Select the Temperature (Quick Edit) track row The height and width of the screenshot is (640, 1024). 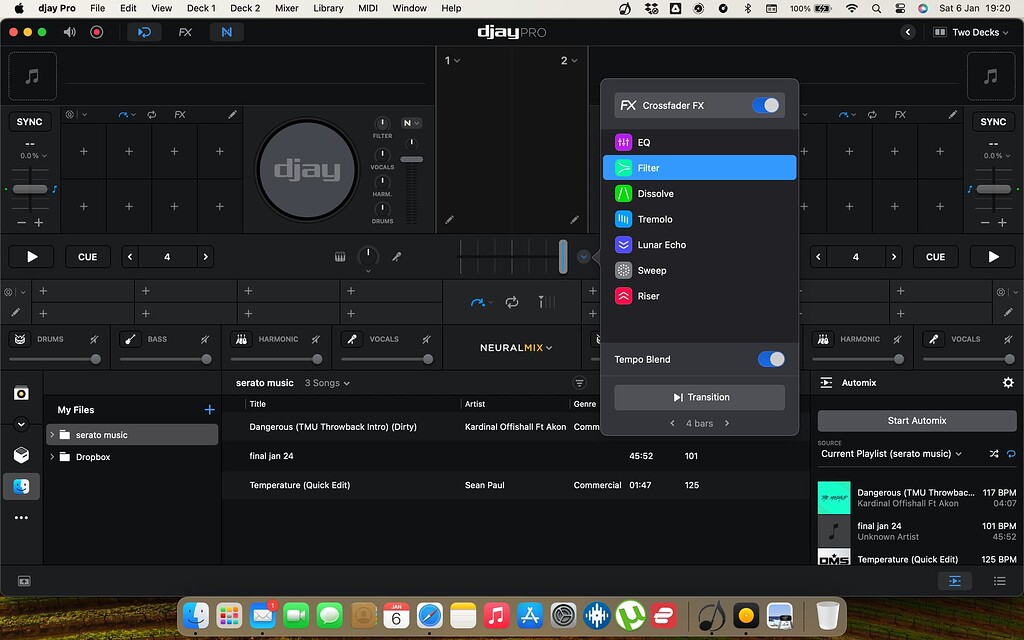(x=299, y=485)
